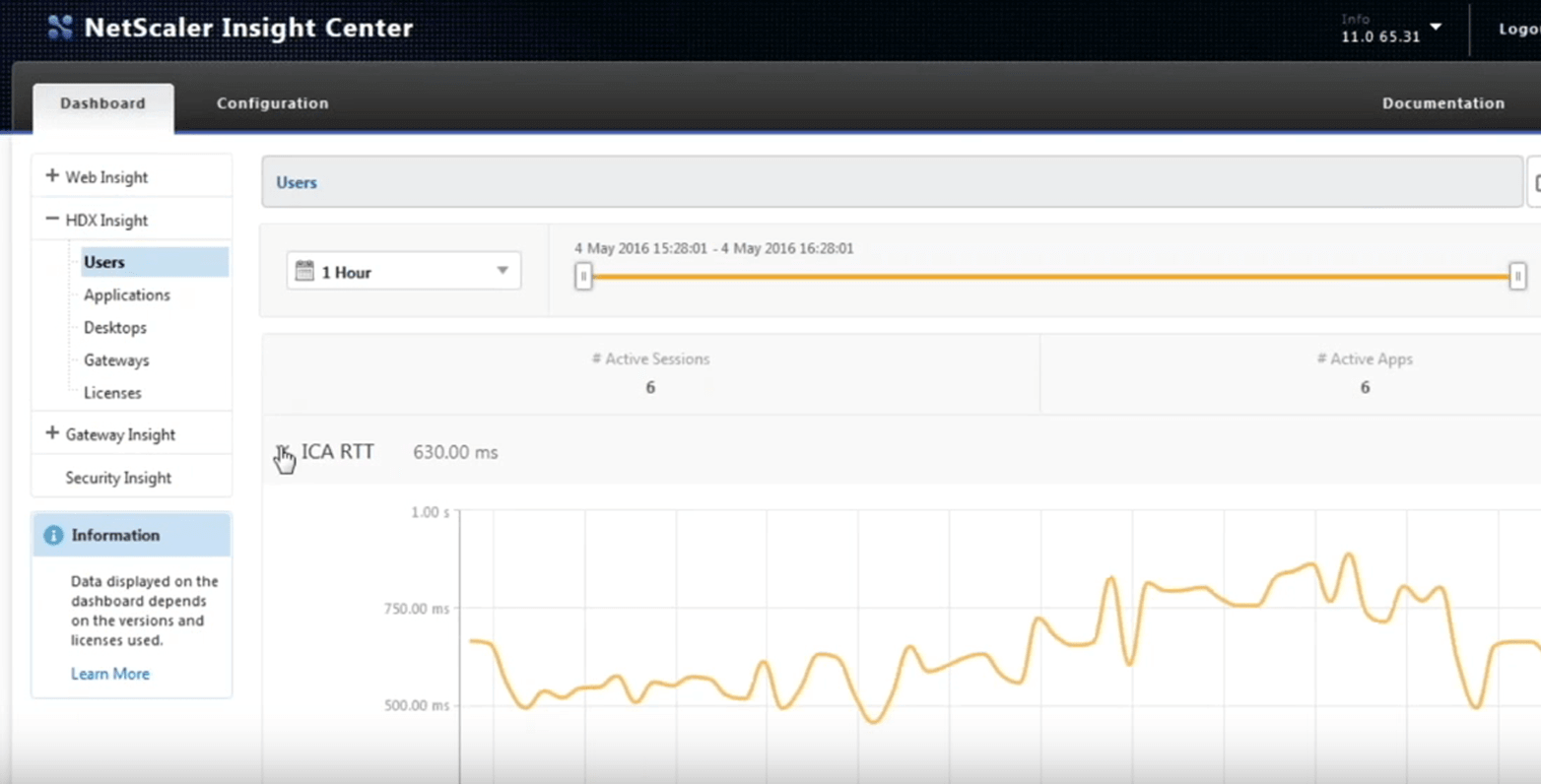Click the # Active Sessions label
1541x784 pixels.
point(650,359)
